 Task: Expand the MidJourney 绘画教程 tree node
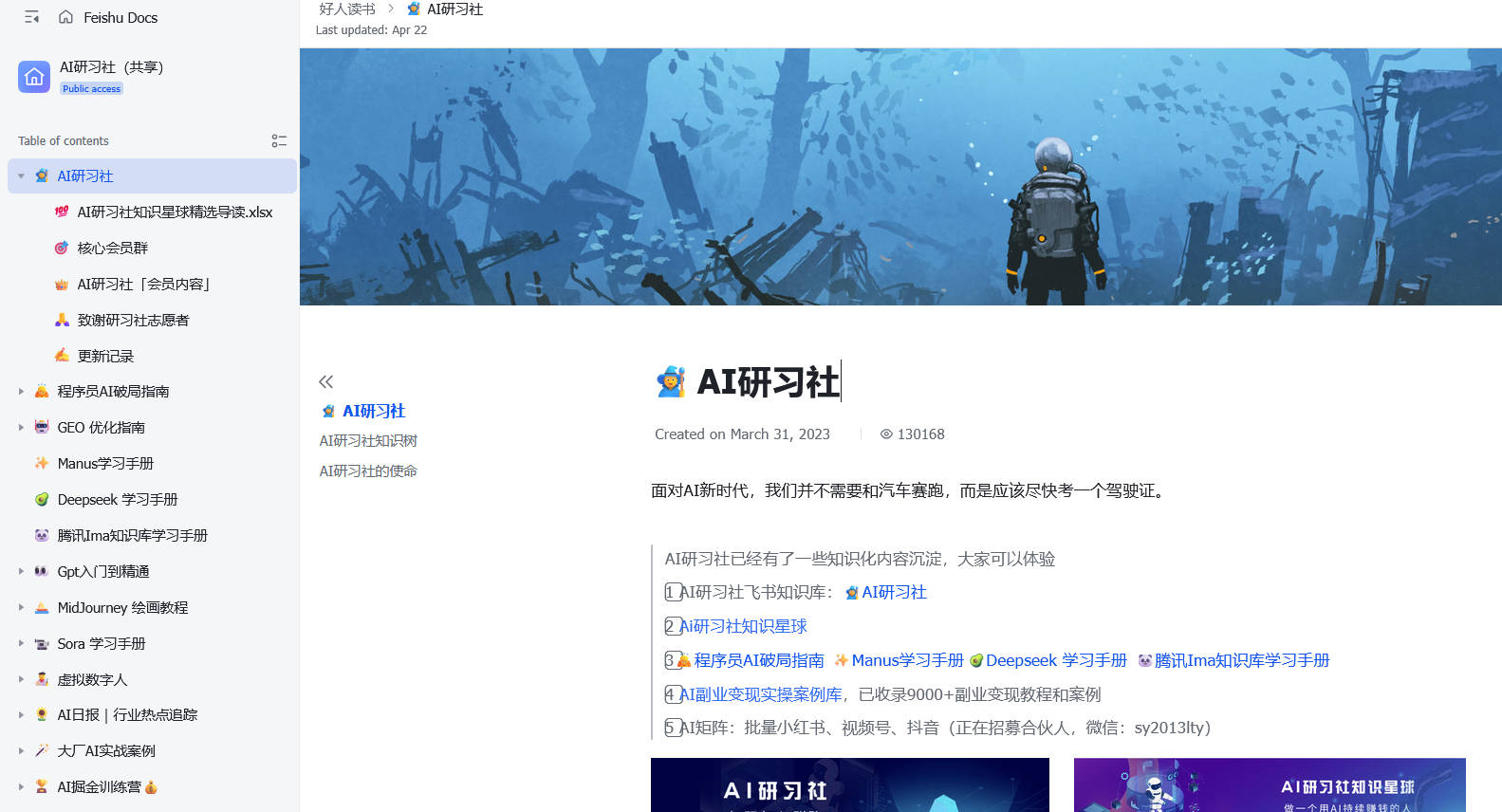click(21, 607)
